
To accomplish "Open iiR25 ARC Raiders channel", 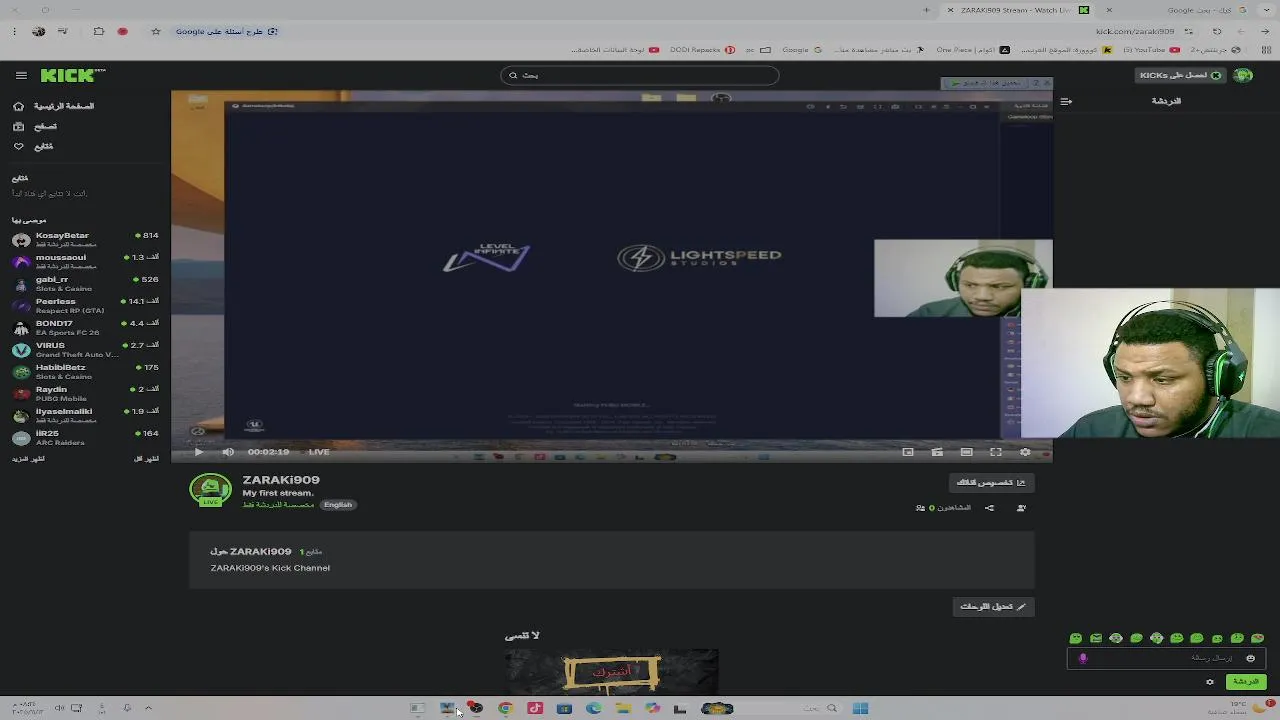I will click(x=85, y=437).
